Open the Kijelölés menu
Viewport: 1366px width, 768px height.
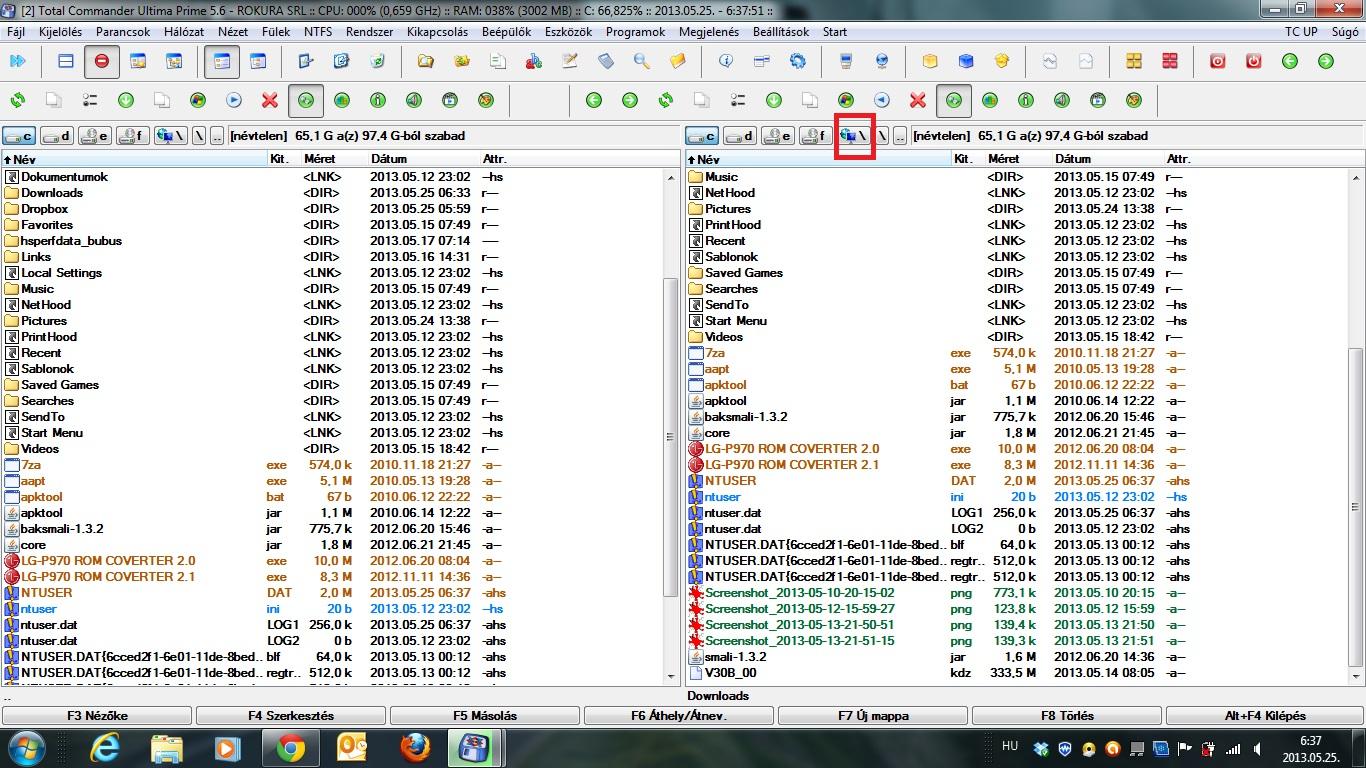pyautogui.click(x=60, y=32)
